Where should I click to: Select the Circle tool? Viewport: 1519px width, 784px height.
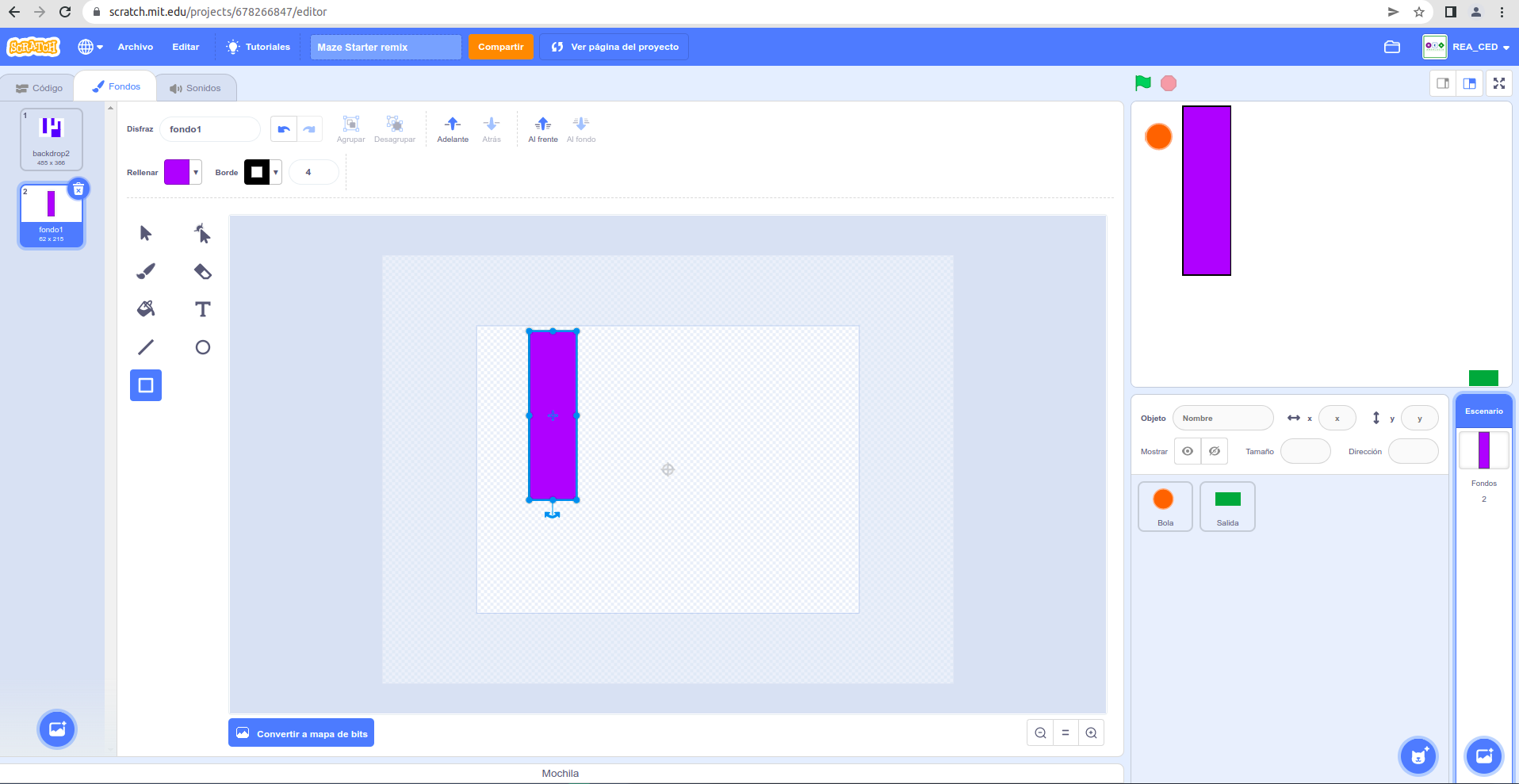click(203, 347)
